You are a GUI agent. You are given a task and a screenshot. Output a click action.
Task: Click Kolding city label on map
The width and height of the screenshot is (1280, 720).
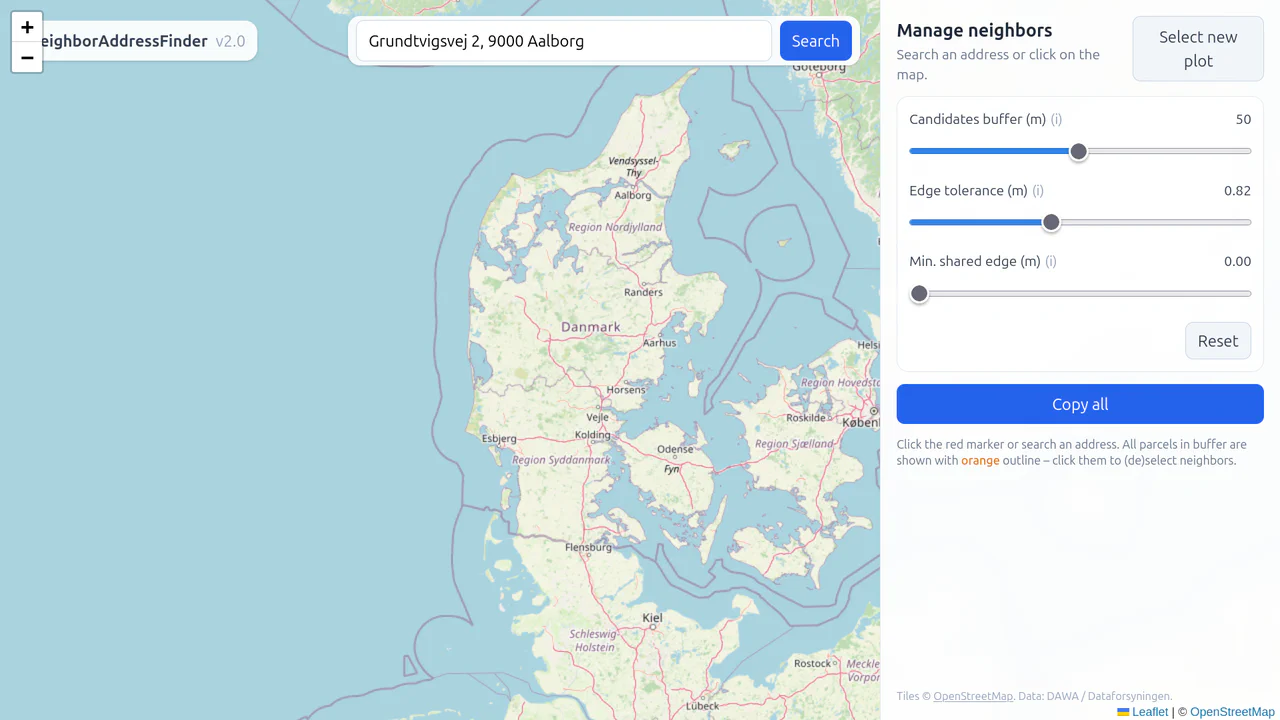click(593, 435)
